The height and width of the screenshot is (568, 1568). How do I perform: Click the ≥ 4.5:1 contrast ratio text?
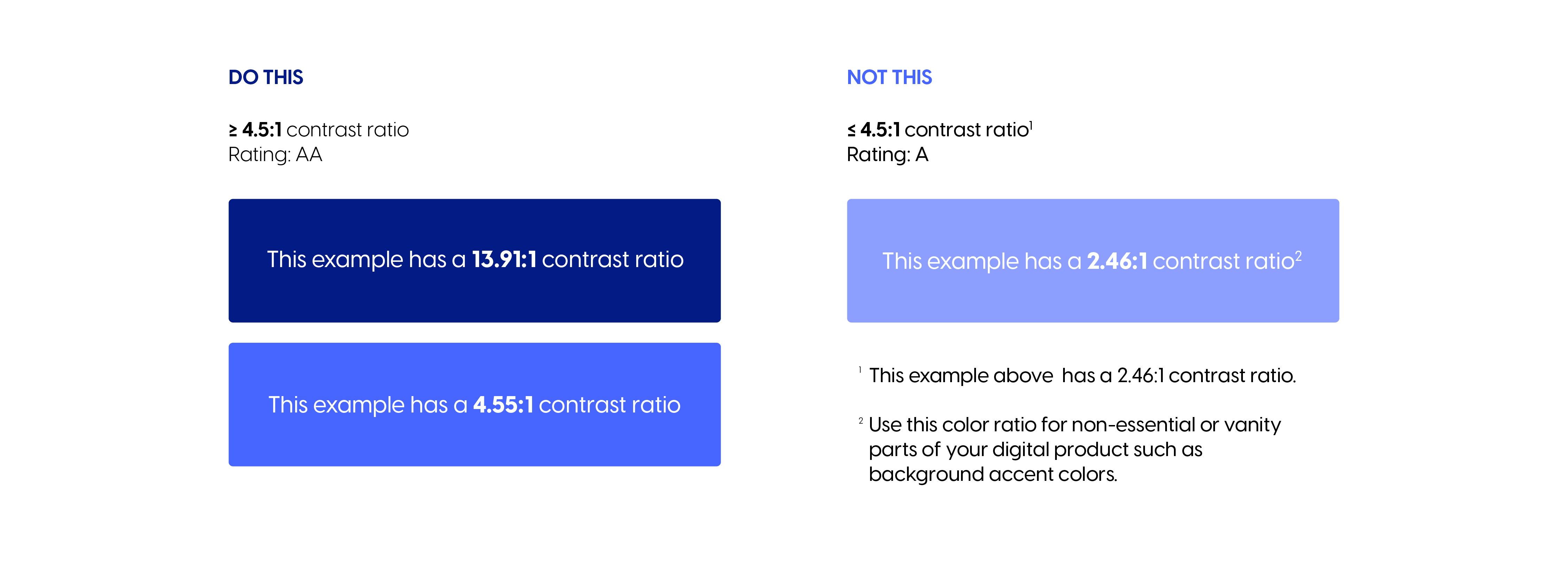[x=318, y=130]
